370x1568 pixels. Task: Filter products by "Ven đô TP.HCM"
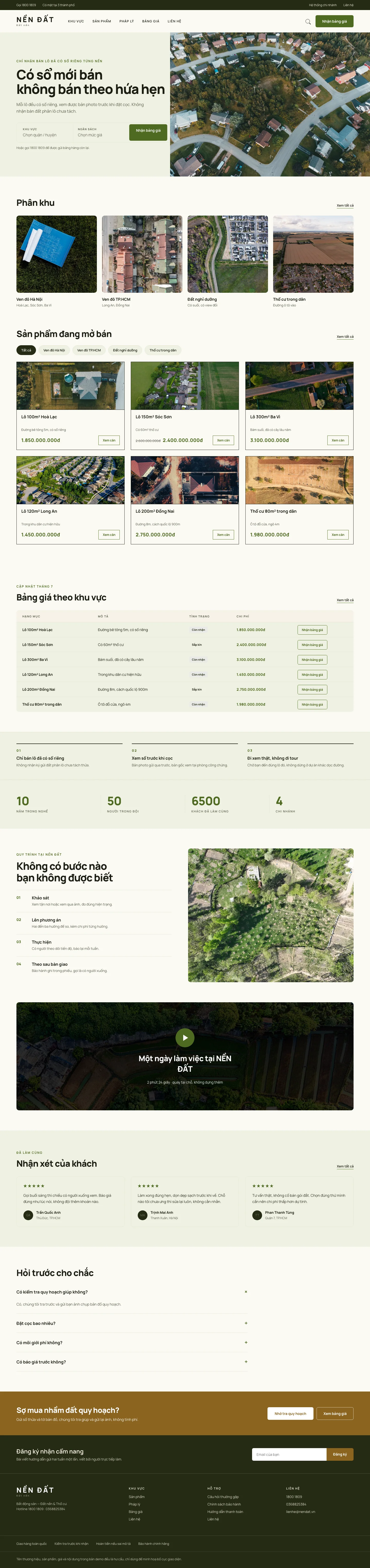[x=89, y=350]
